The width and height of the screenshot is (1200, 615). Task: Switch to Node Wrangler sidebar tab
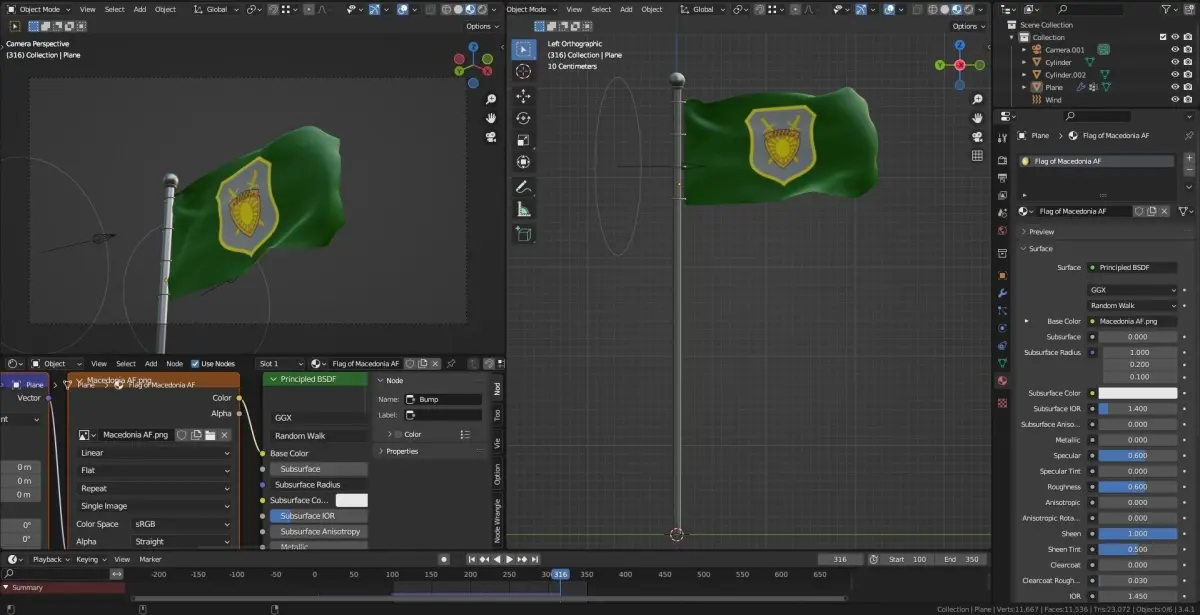(497, 520)
